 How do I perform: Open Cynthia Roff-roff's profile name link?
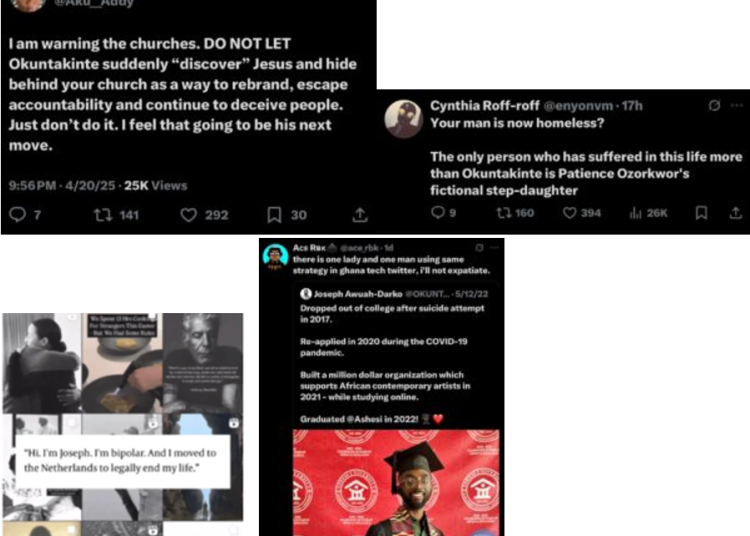tap(485, 106)
